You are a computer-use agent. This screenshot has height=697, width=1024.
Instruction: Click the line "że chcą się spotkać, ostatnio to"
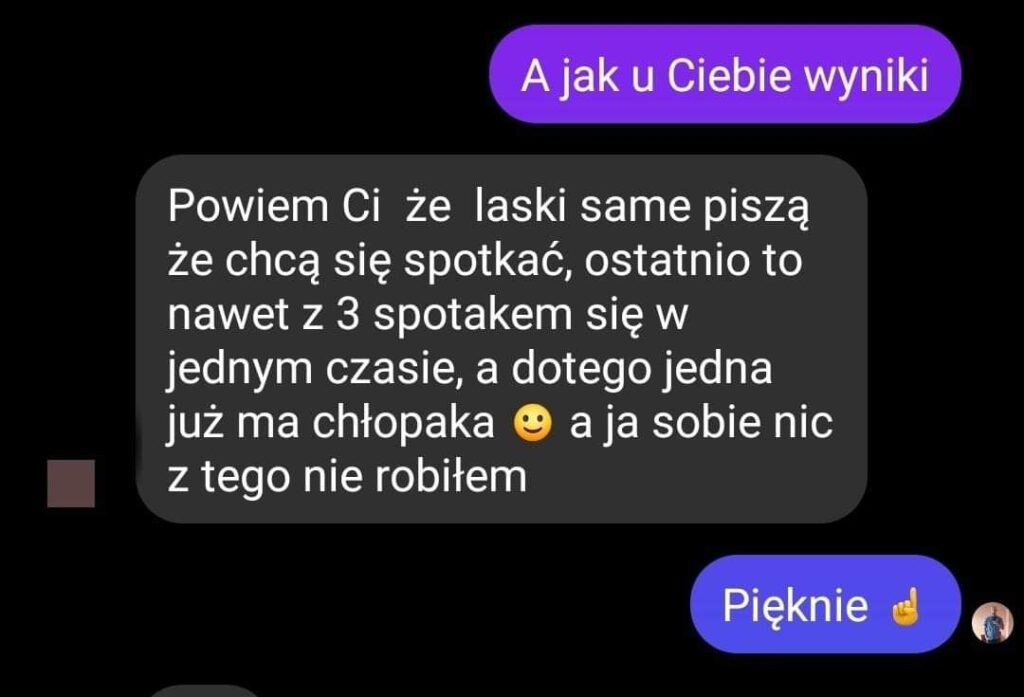click(485, 261)
